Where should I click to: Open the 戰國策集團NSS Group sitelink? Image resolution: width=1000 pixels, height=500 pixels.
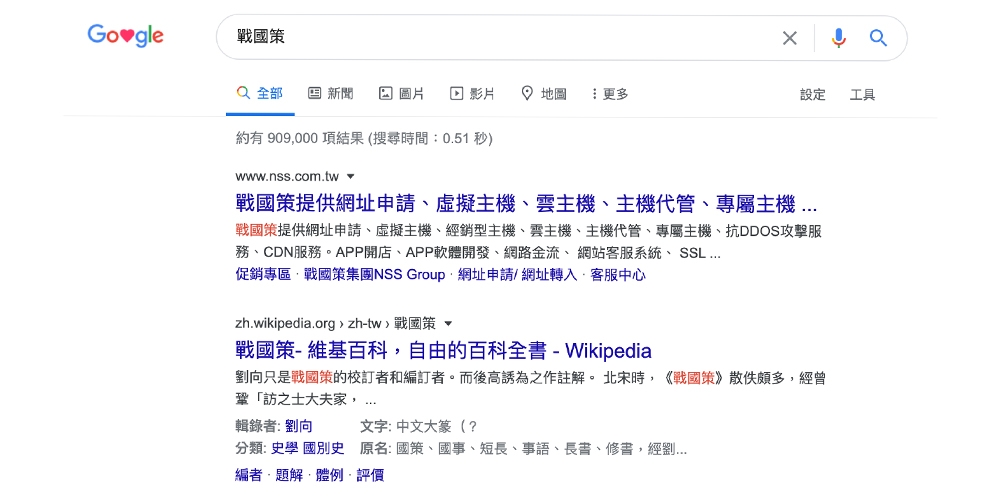(374, 275)
